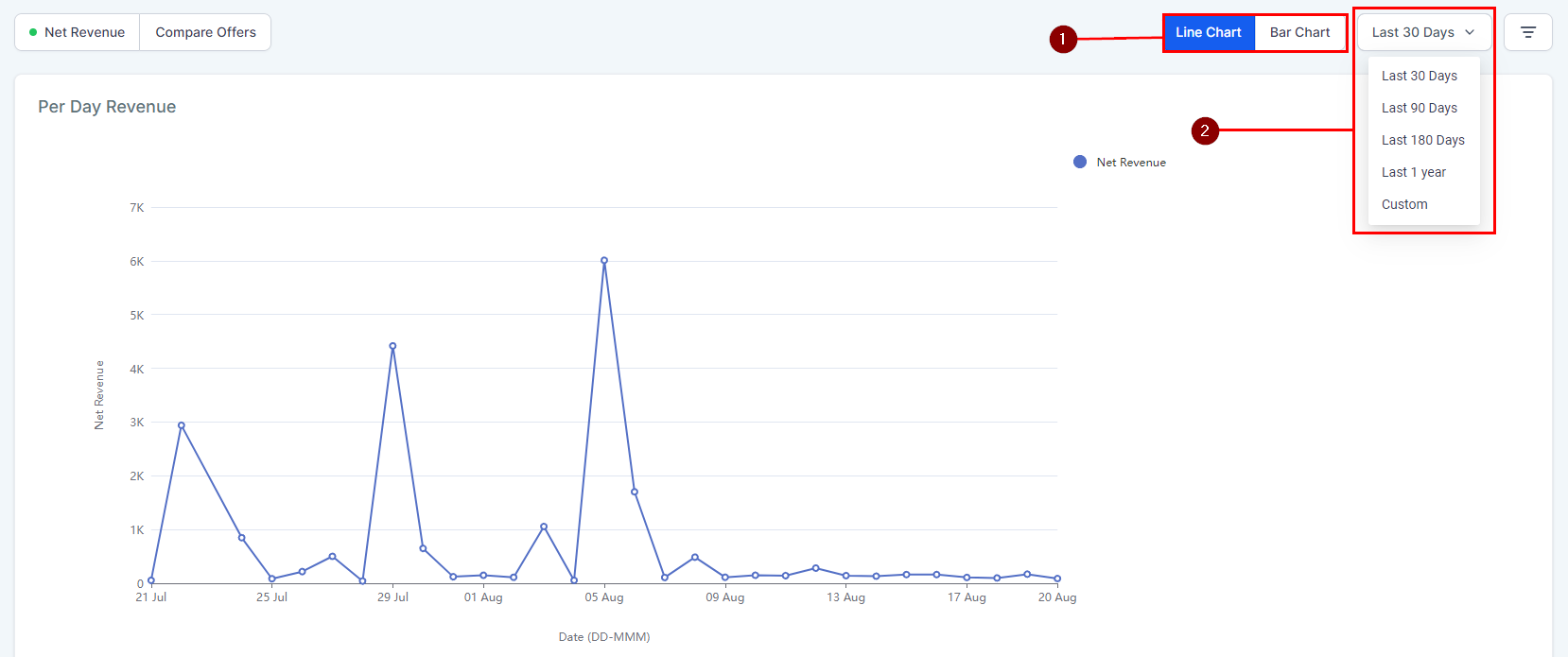Select Last 180 Days option
This screenshot has height=657, width=1568.
pyautogui.click(x=1422, y=140)
